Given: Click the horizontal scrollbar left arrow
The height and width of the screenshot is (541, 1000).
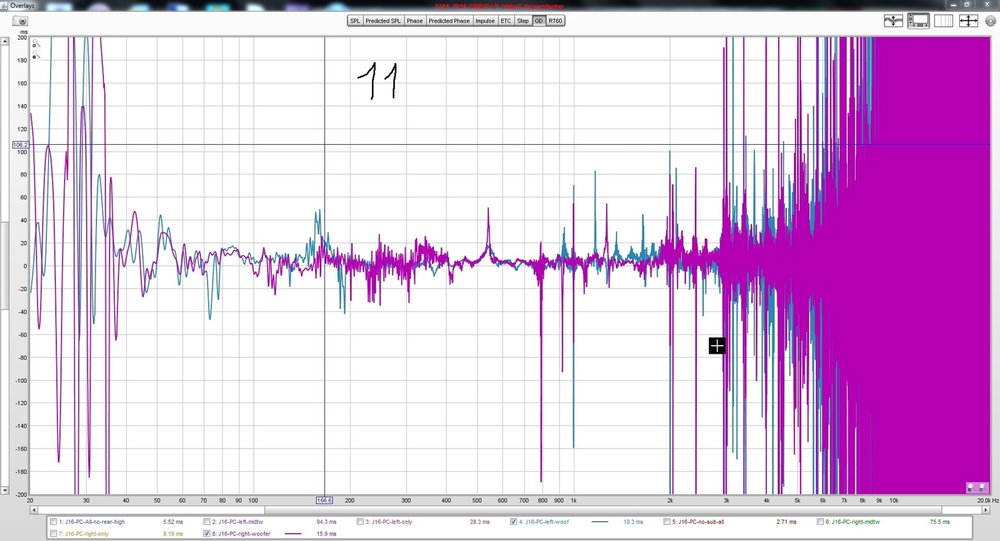Looking at the screenshot, I should pyautogui.click(x=33, y=510).
